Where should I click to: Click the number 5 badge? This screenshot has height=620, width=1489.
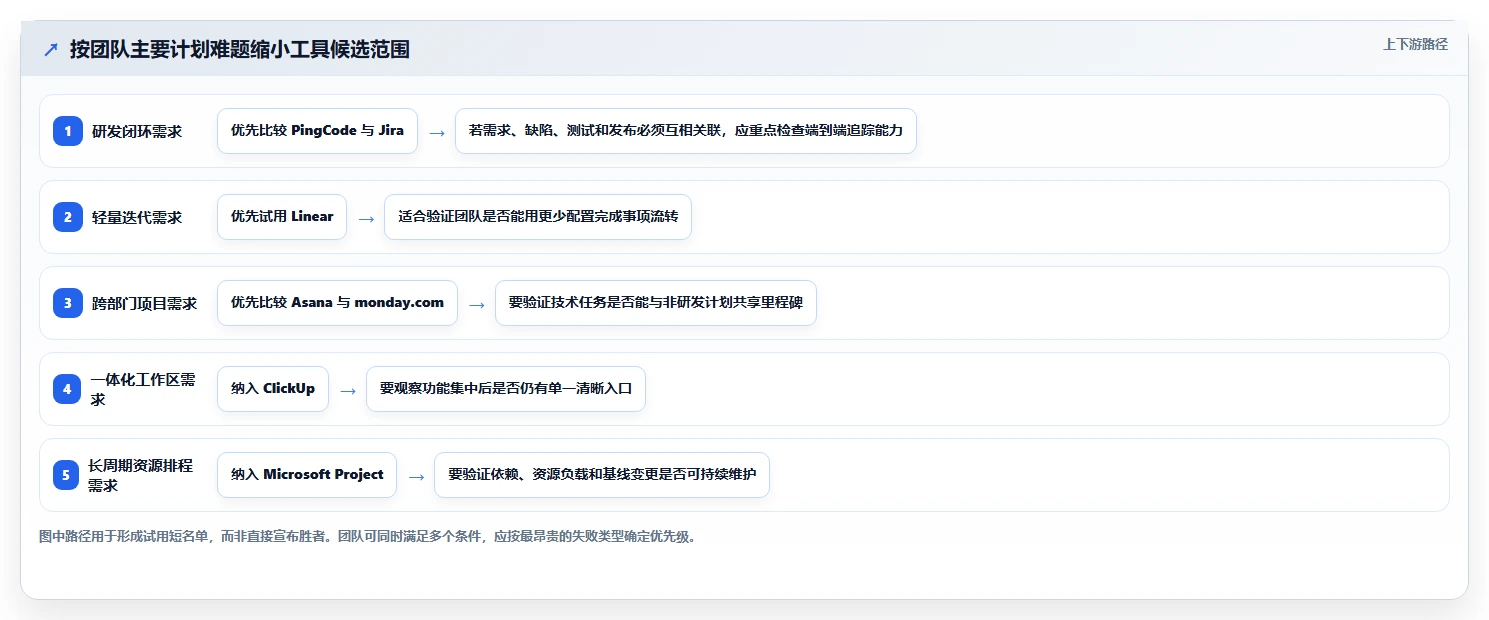[x=68, y=475]
